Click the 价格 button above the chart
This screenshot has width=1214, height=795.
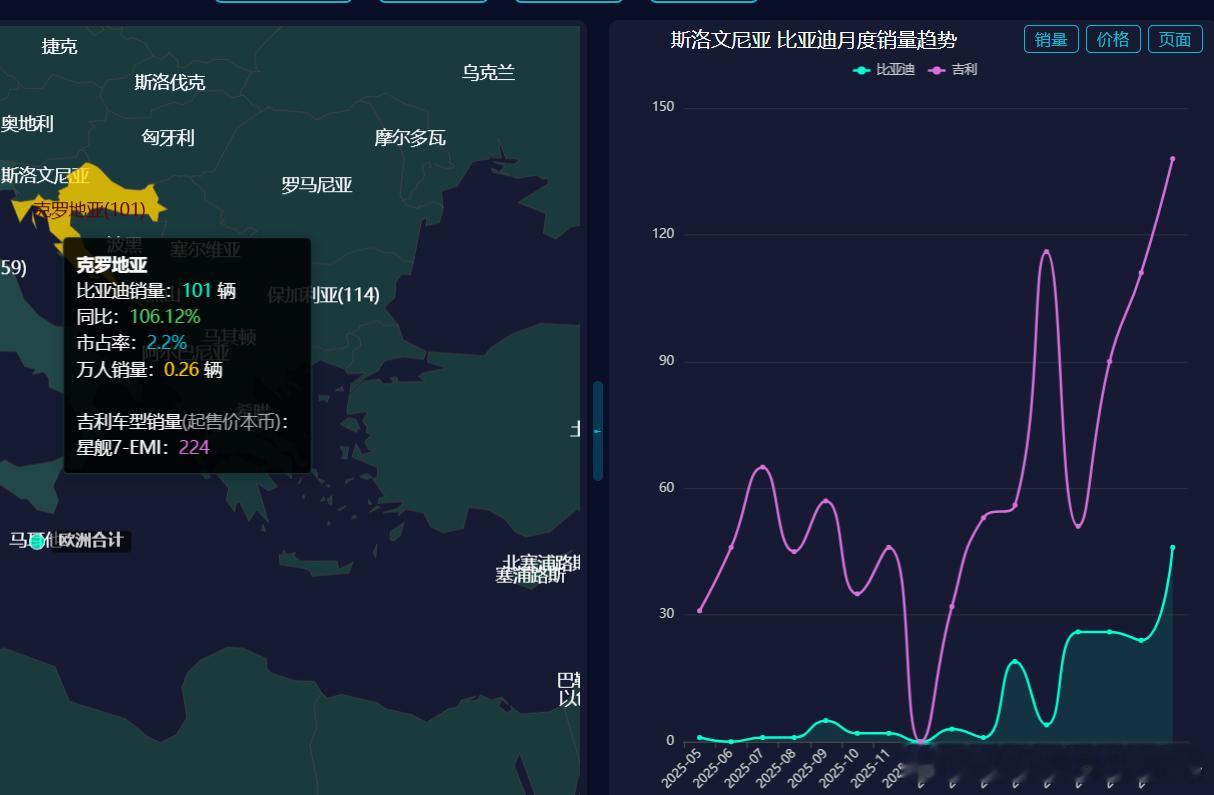tap(1113, 39)
